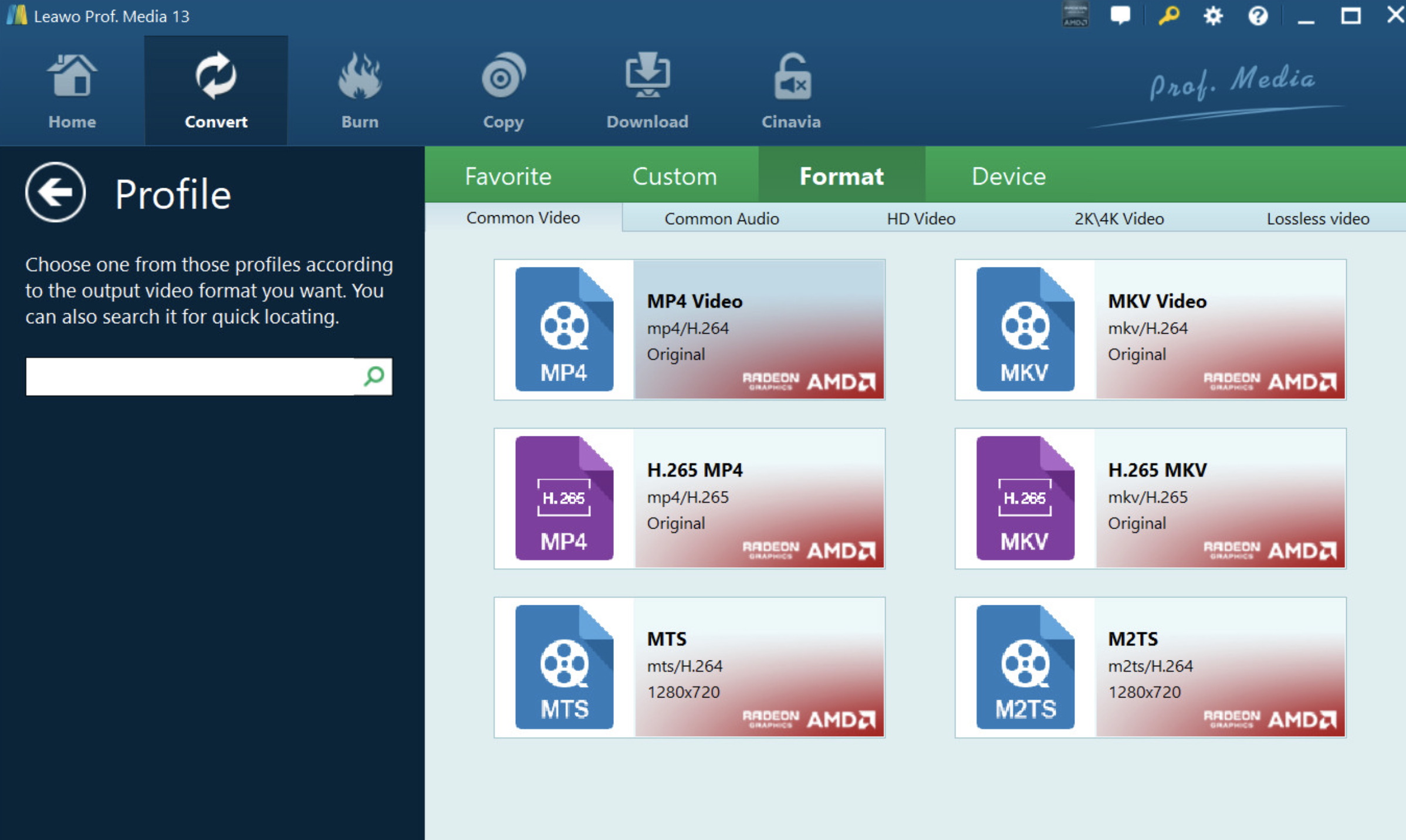This screenshot has width=1406, height=840.
Task: Click the Leawo app logo in title bar
Action: coord(16,15)
